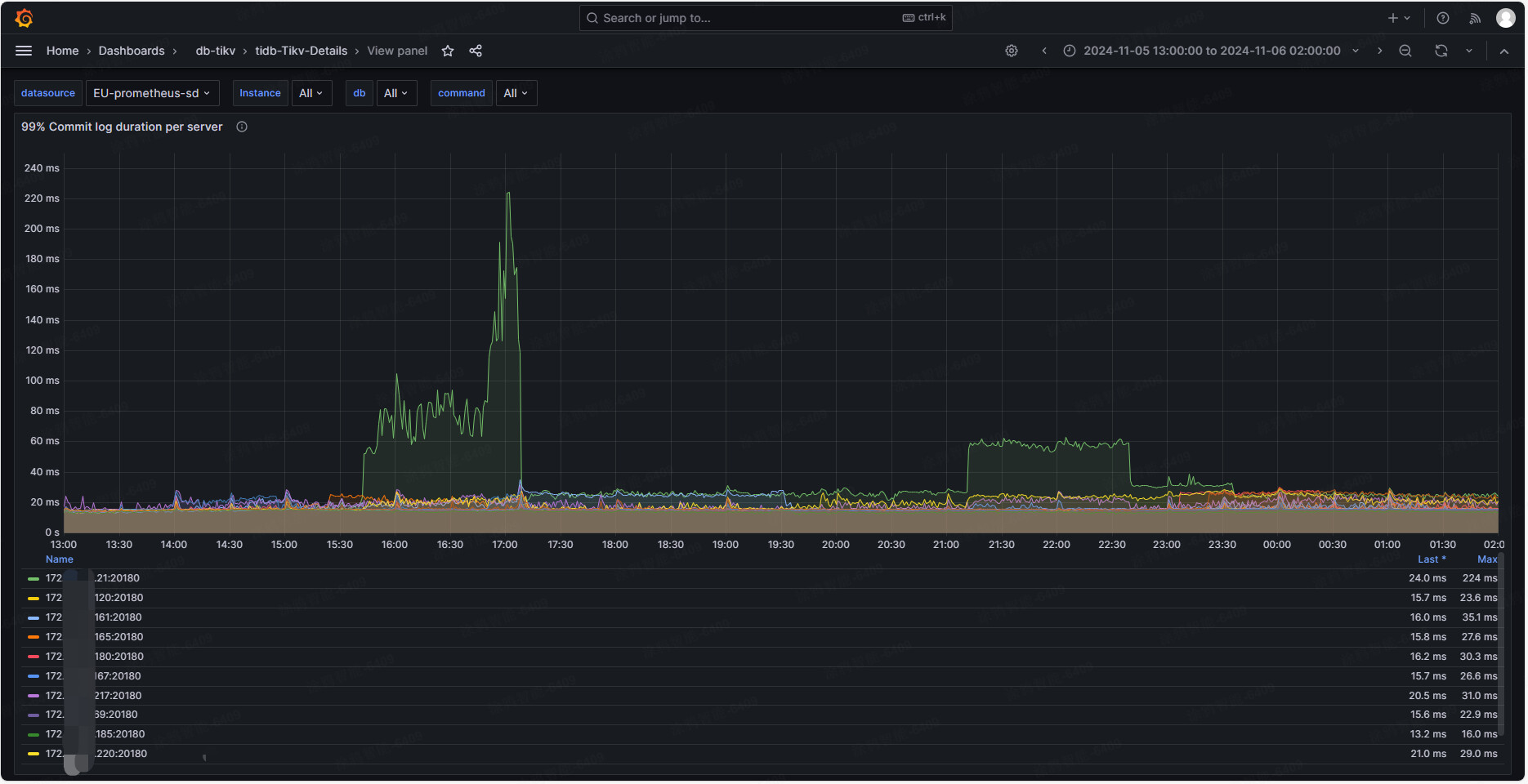Screen dimensions: 1528x784
Task: Open the help icon
Action: coord(1443,18)
